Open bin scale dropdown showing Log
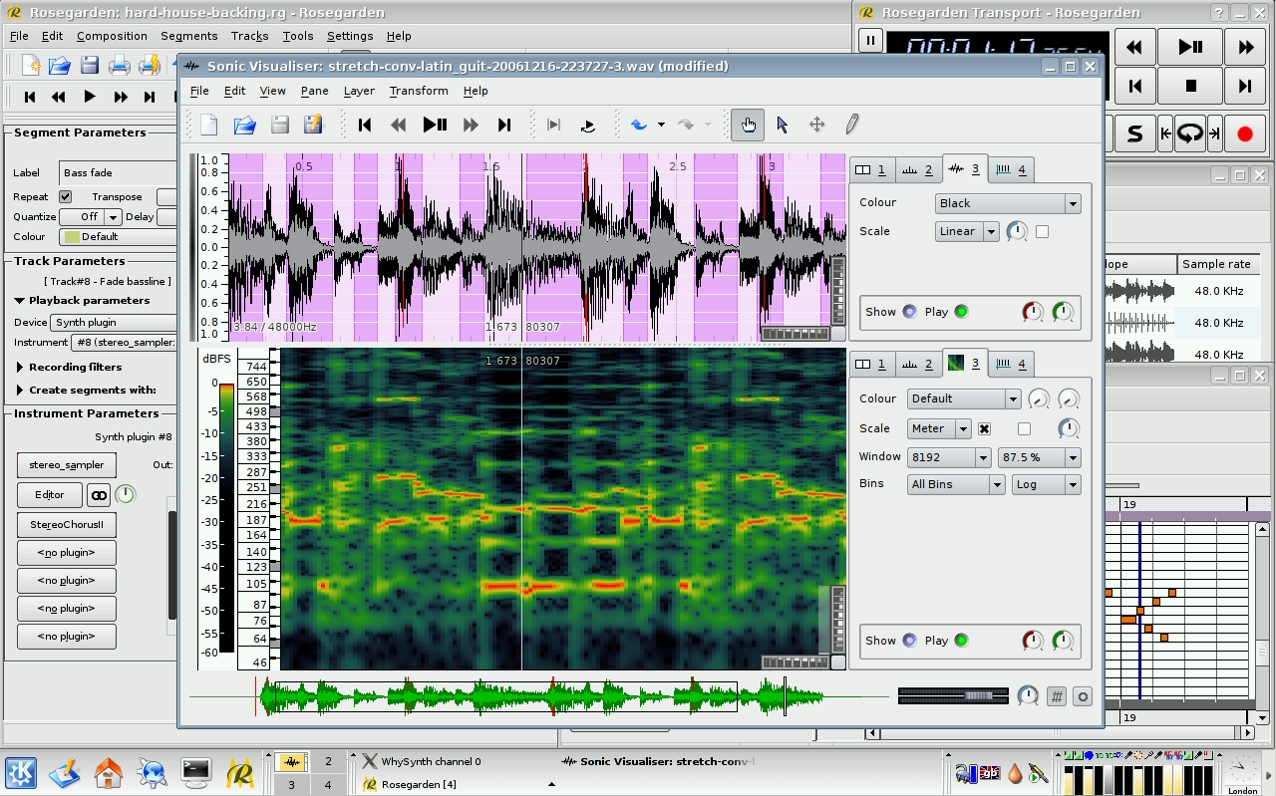 (1046, 485)
